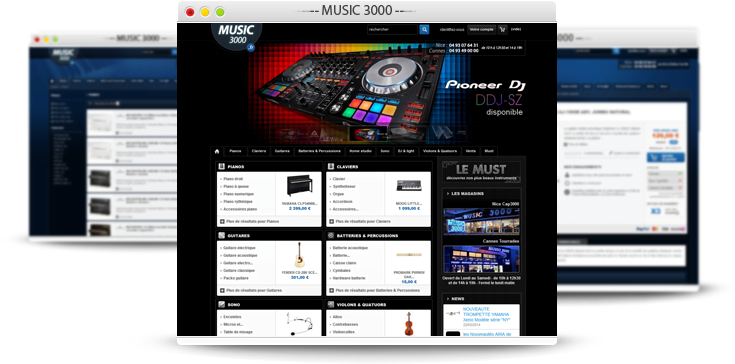Open the Nouveauté Trompette Yamaha news link
This screenshot has width=735, height=364.
point(487,314)
